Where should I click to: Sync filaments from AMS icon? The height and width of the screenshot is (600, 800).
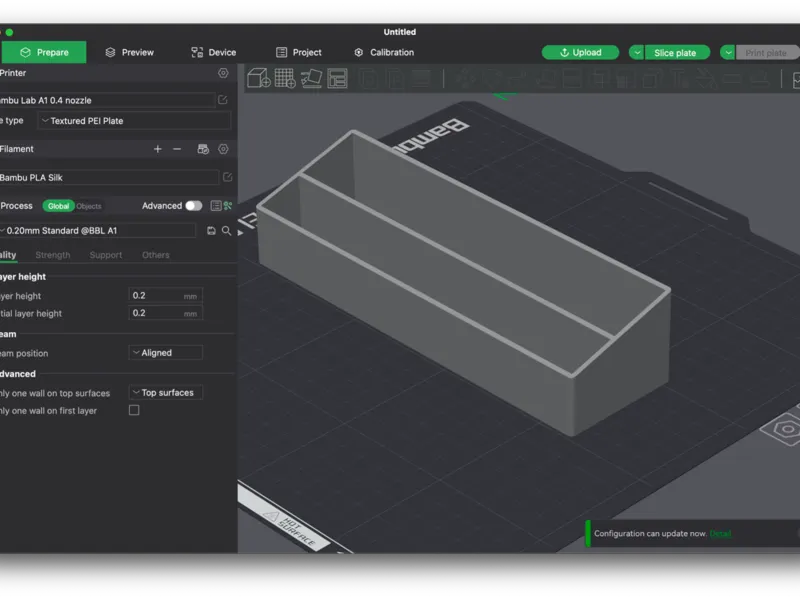[203, 149]
